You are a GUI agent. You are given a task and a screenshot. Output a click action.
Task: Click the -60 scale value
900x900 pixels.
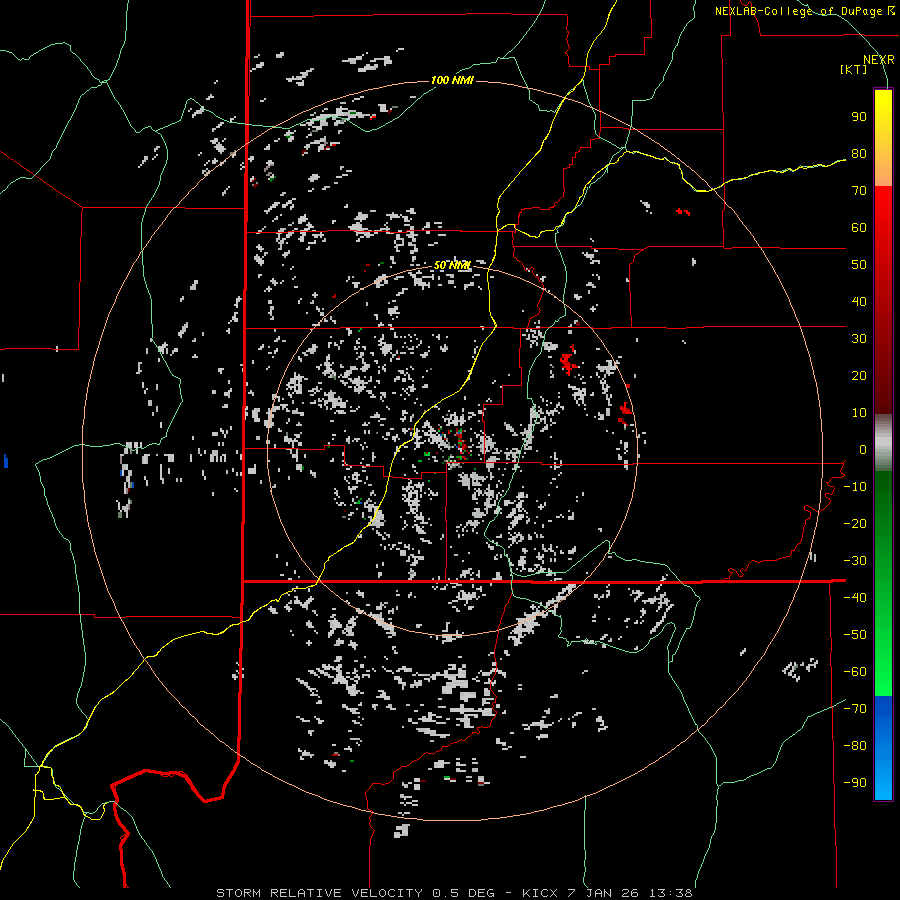click(855, 672)
